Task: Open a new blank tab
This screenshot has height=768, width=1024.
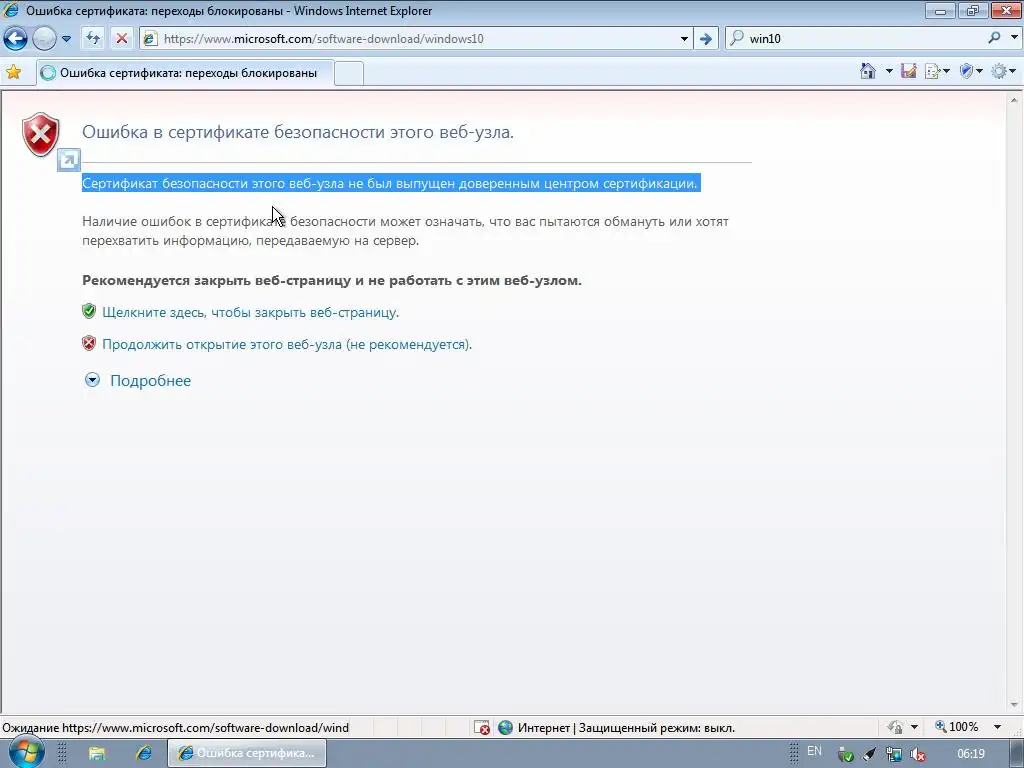Action: pyautogui.click(x=349, y=73)
